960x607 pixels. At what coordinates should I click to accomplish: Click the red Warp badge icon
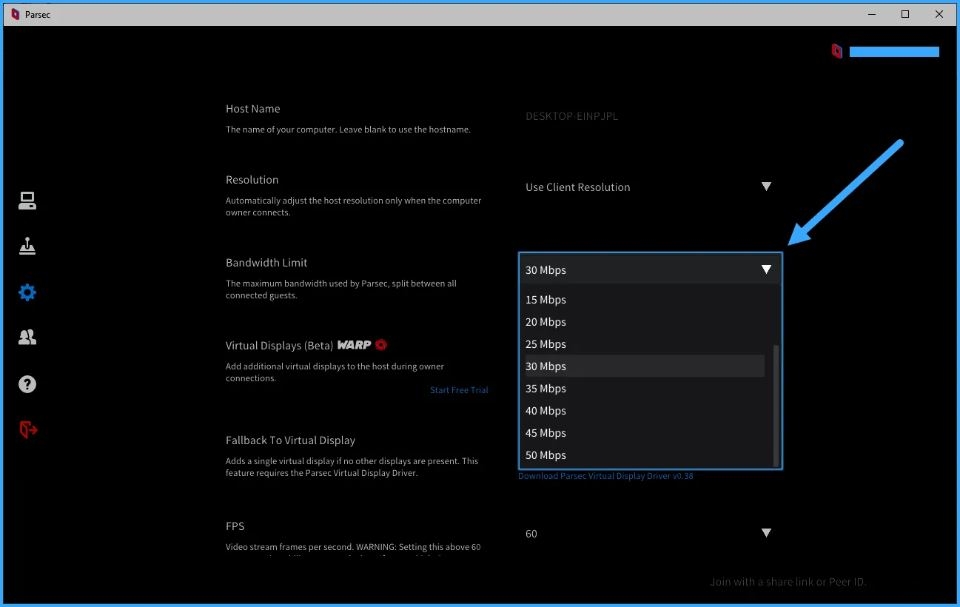[x=381, y=345]
